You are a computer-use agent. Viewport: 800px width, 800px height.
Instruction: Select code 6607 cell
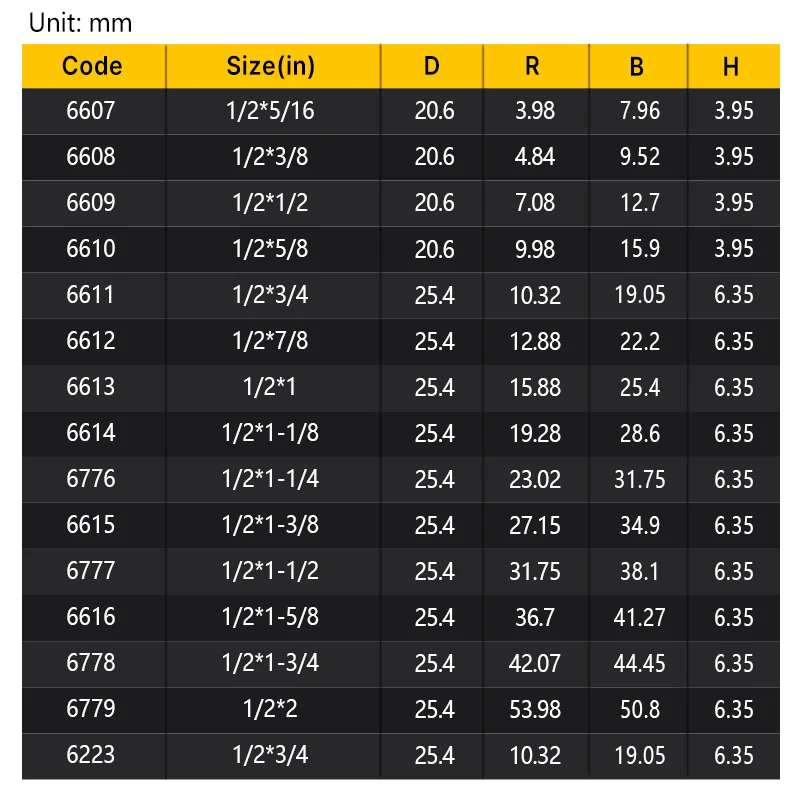[93, 111]
